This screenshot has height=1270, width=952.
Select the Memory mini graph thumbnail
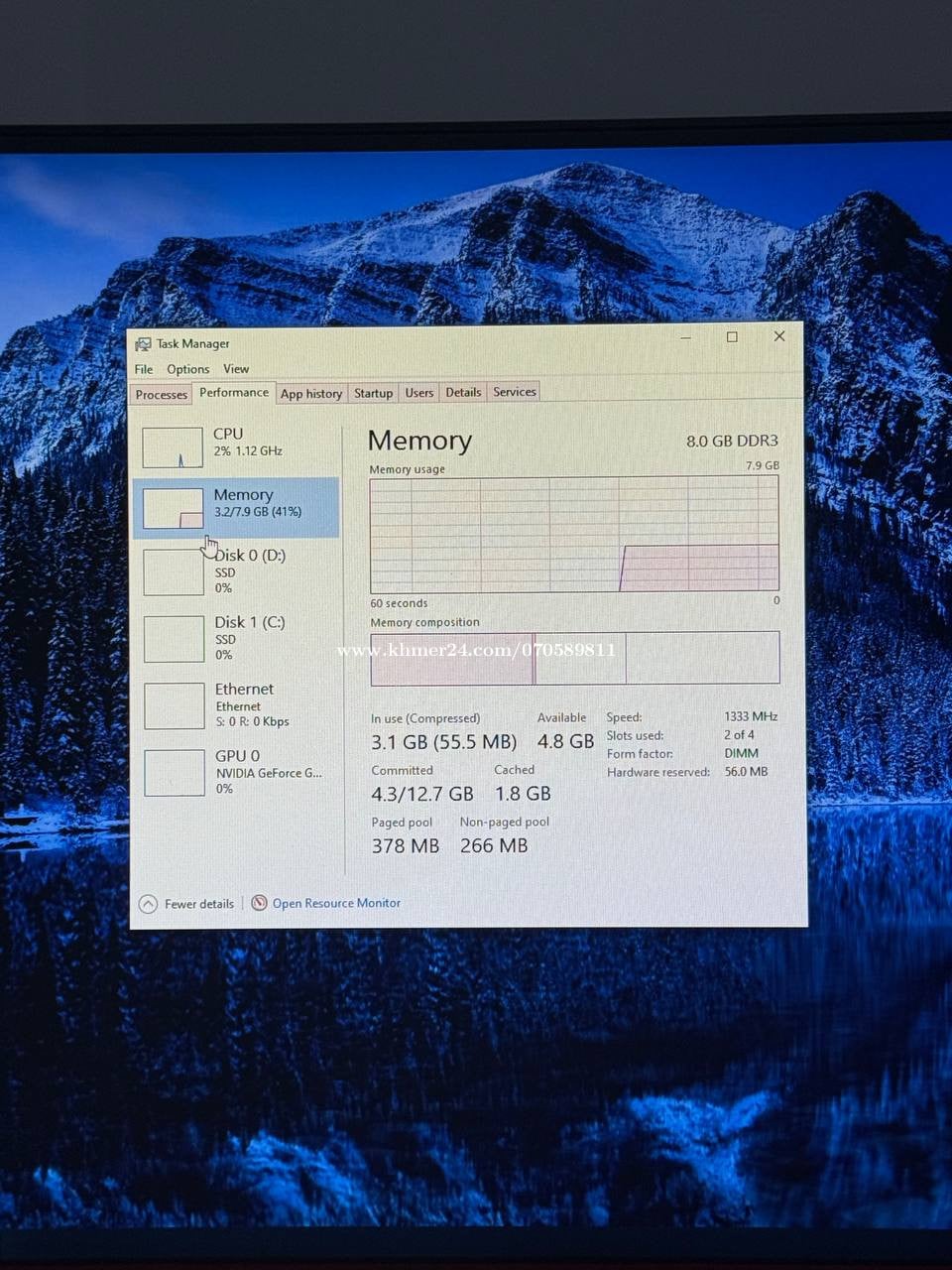coord(173,508)
